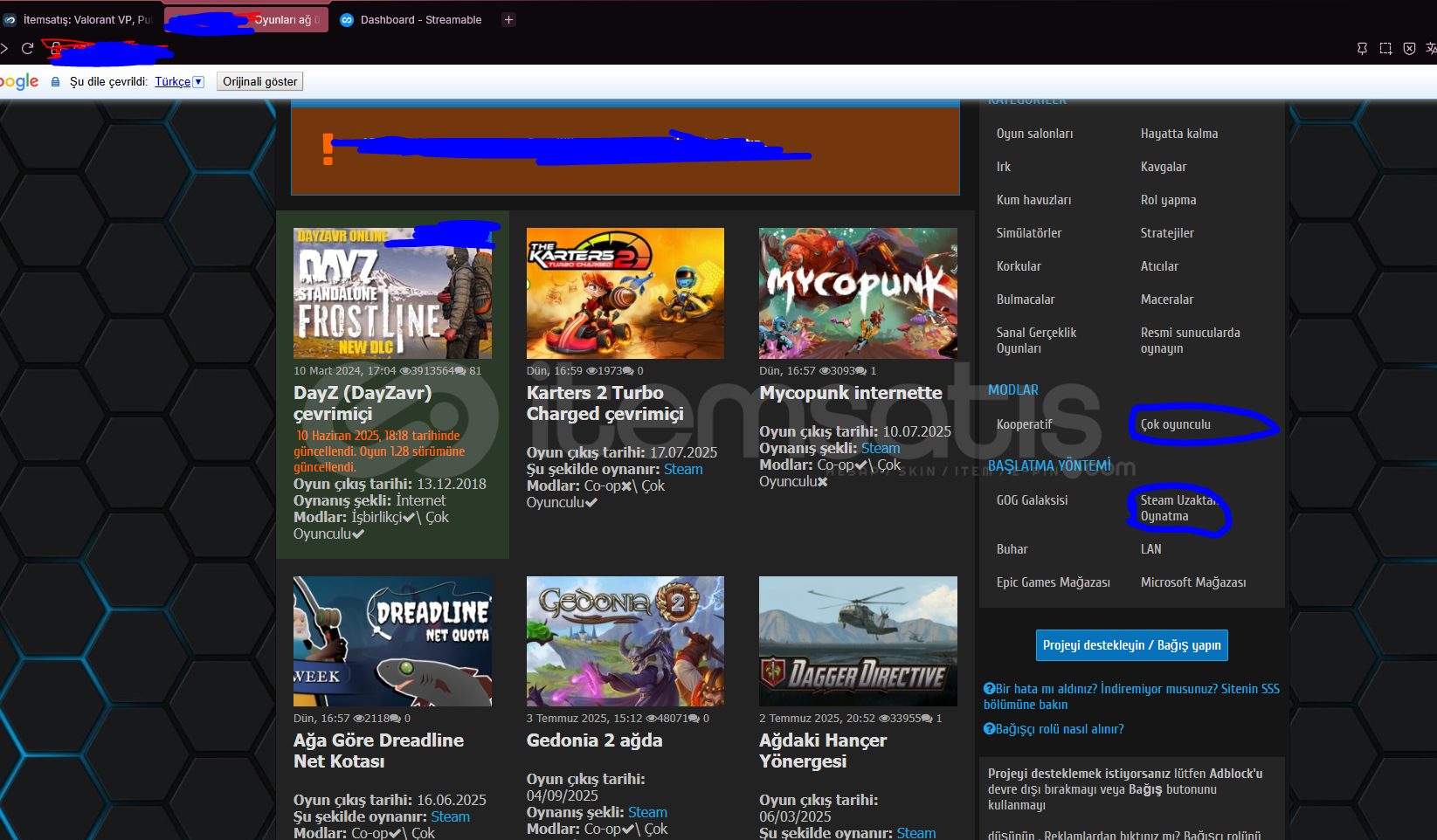The image size is (1437, 840).
Task: Open the ad blocker shield icon
Action: (1409, 48)
